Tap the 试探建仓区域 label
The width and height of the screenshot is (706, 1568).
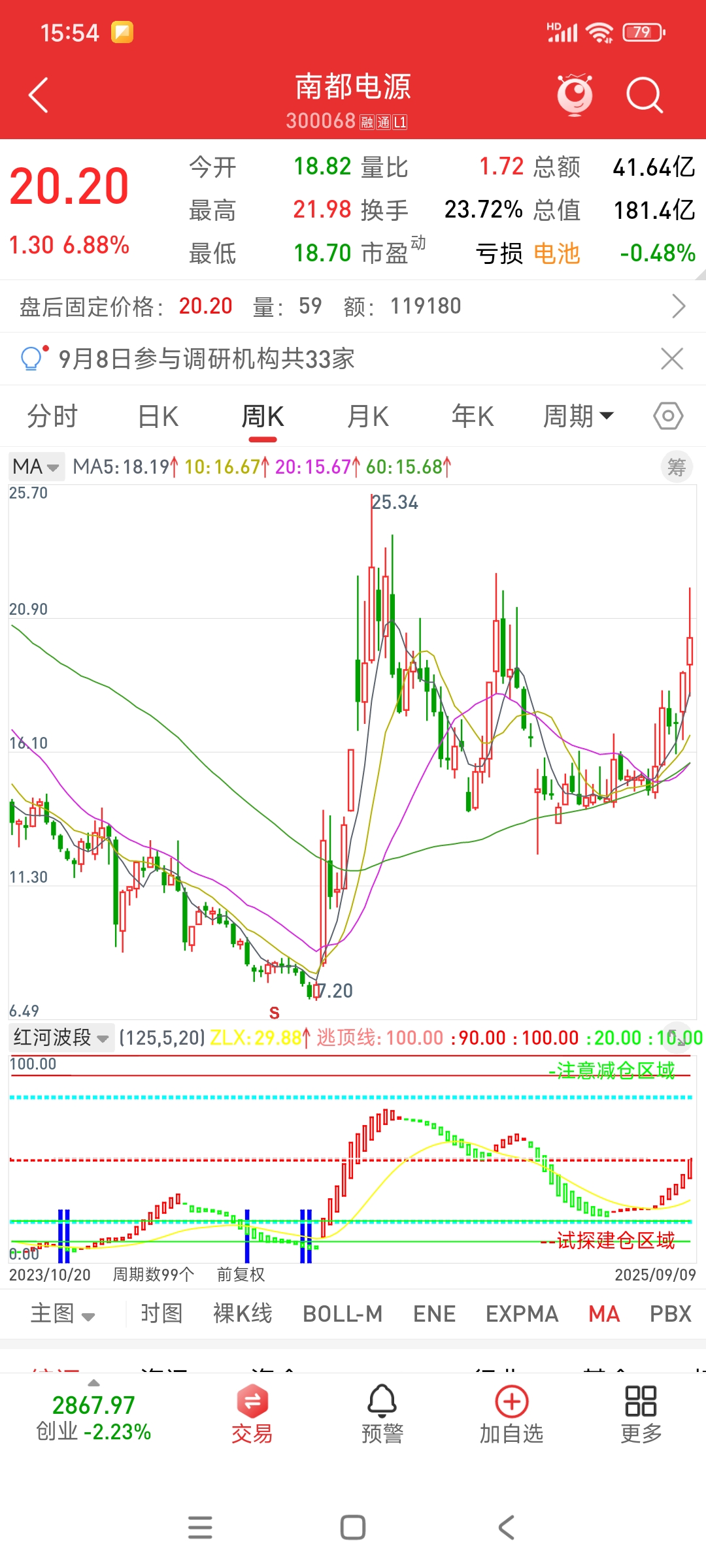[x=616, y=1240]
